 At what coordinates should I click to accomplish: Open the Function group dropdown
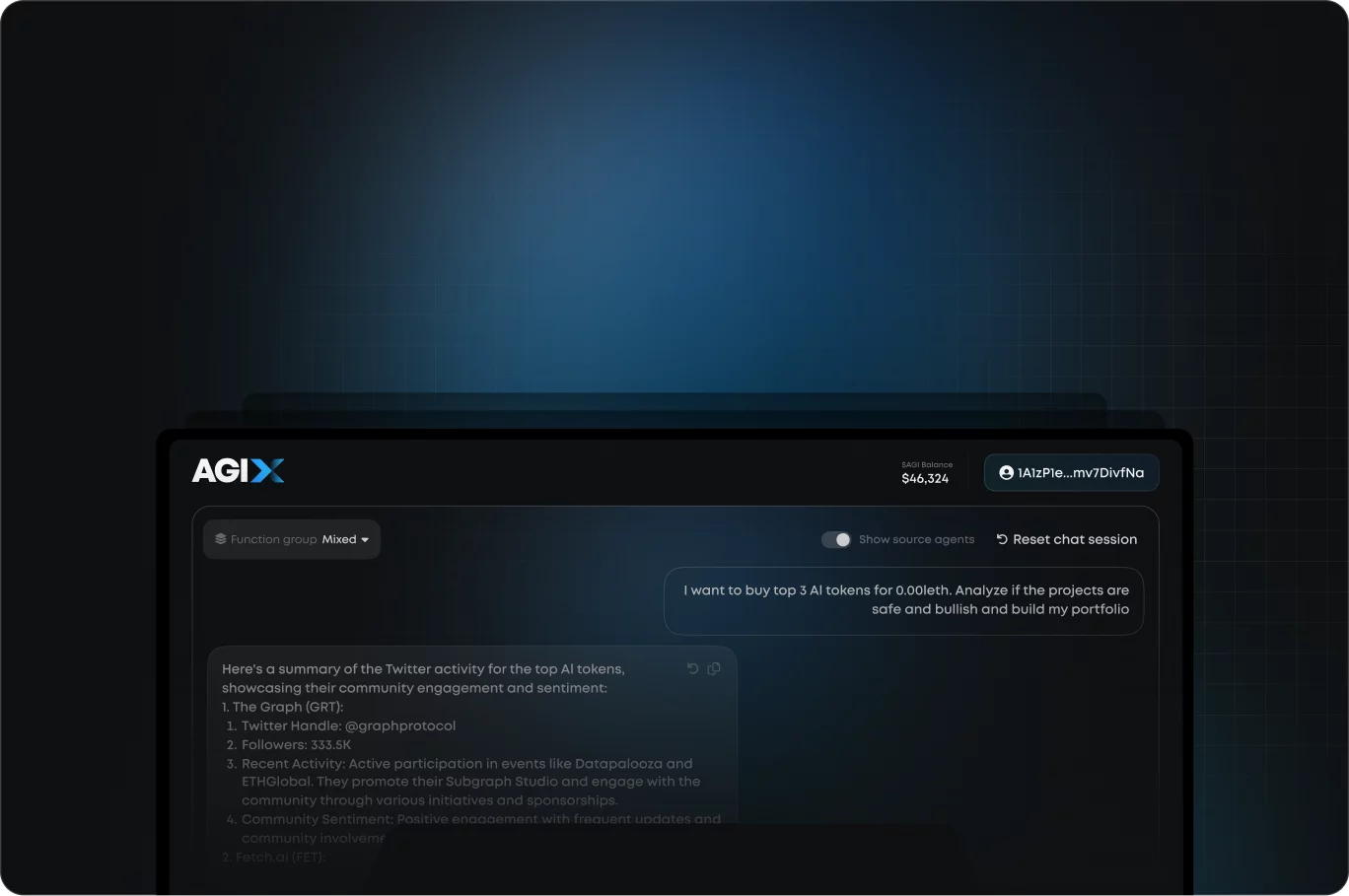(x=291, y=539)
